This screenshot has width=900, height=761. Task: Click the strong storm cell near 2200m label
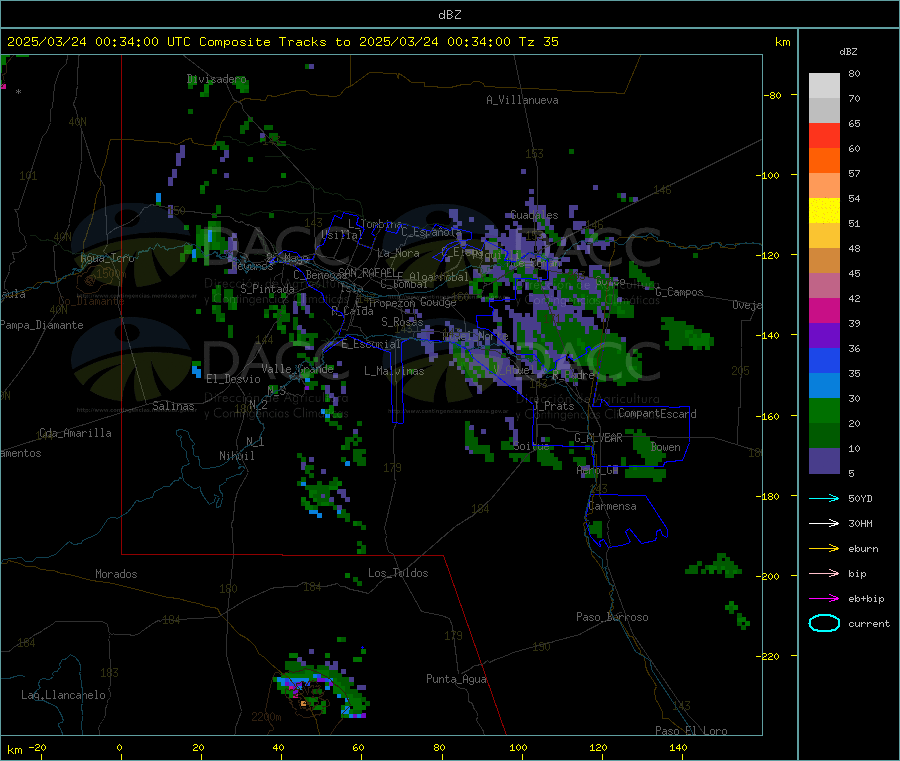click(321, 685)
